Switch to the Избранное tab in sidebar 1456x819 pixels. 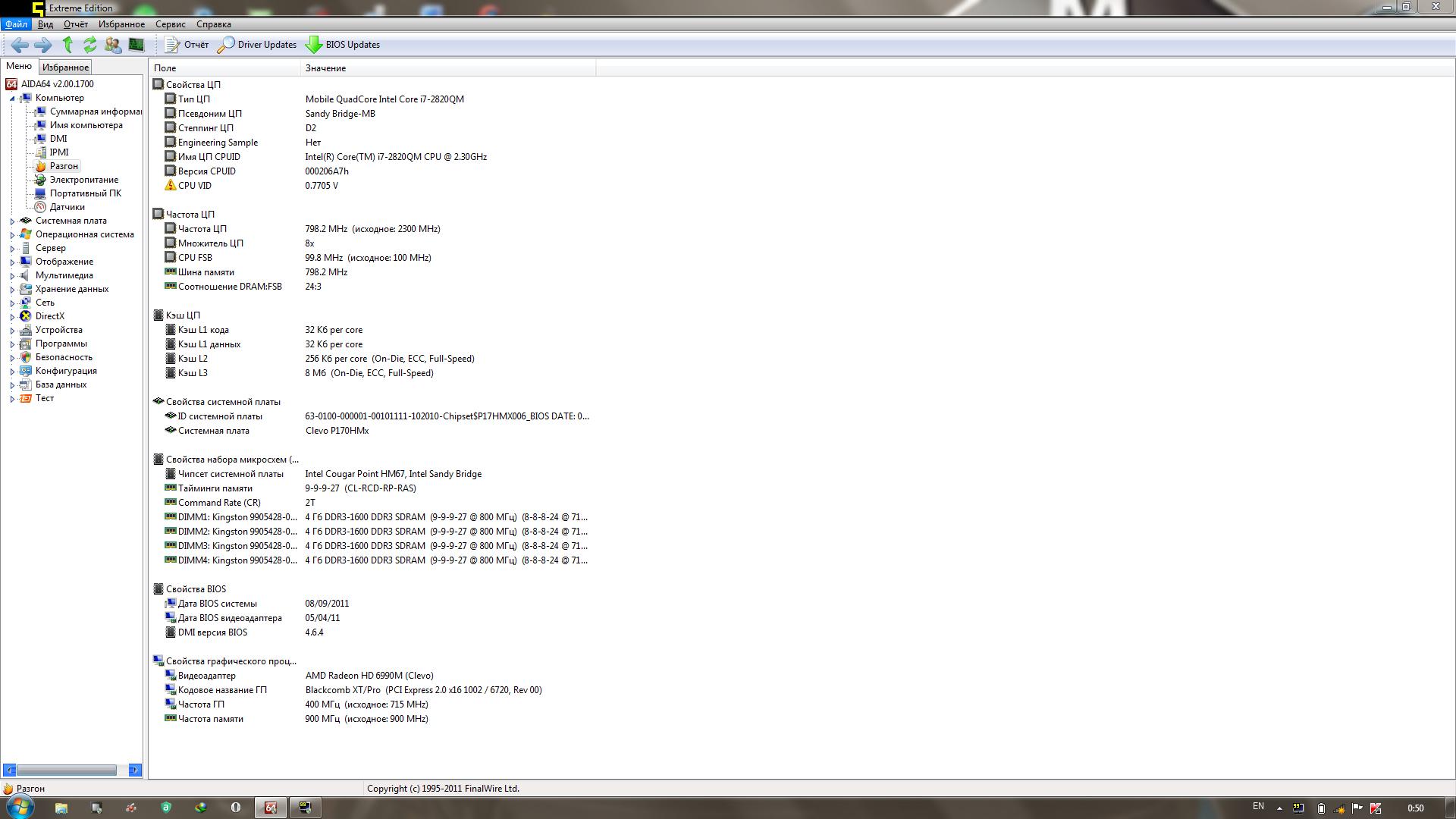coord(65,67)
